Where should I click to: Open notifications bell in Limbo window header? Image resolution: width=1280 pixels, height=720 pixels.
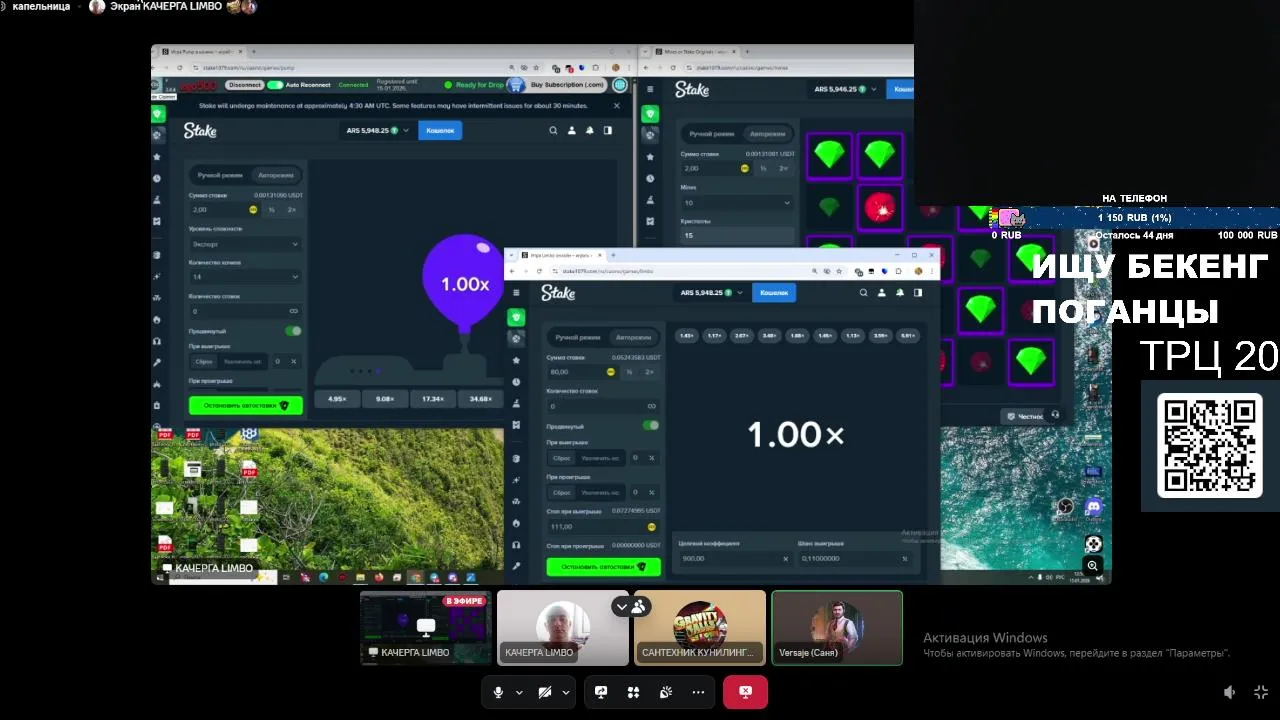pyautogui.click(x=899, y=293)
